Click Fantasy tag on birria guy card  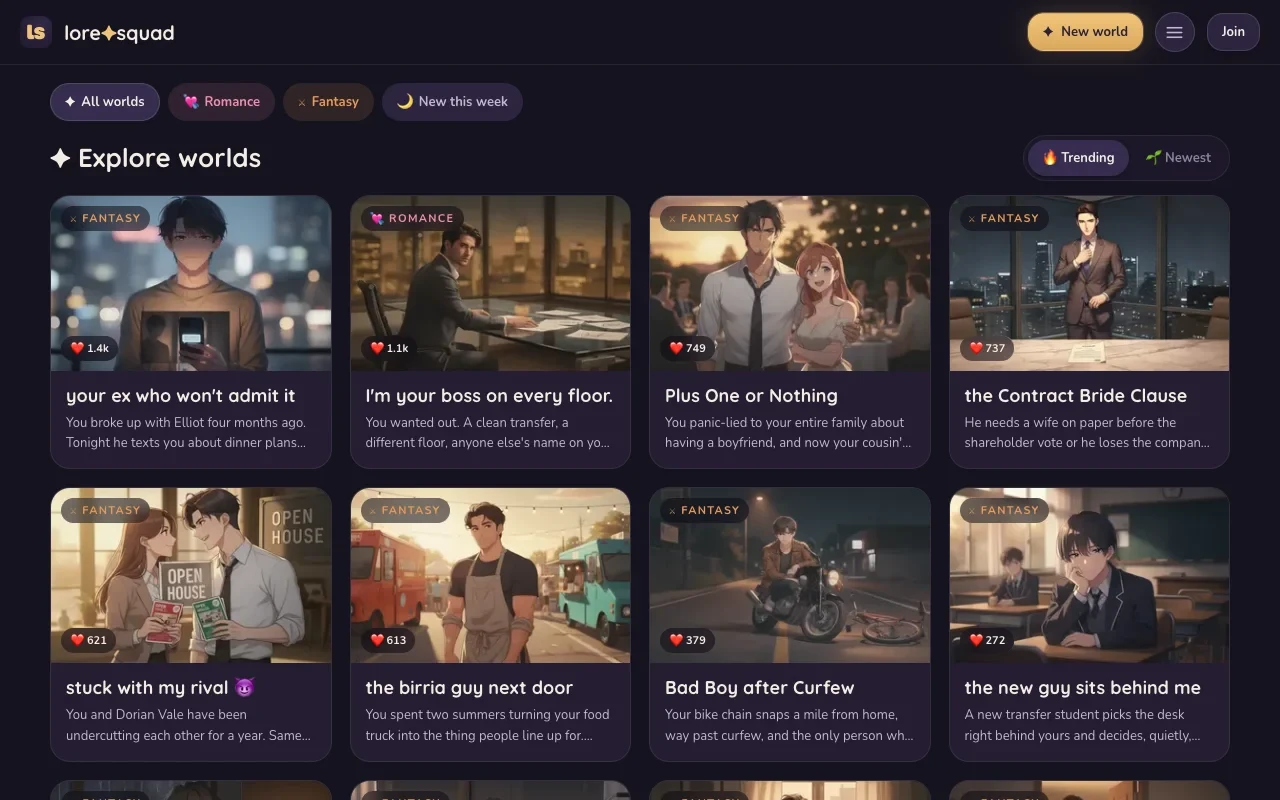point(405,510)
